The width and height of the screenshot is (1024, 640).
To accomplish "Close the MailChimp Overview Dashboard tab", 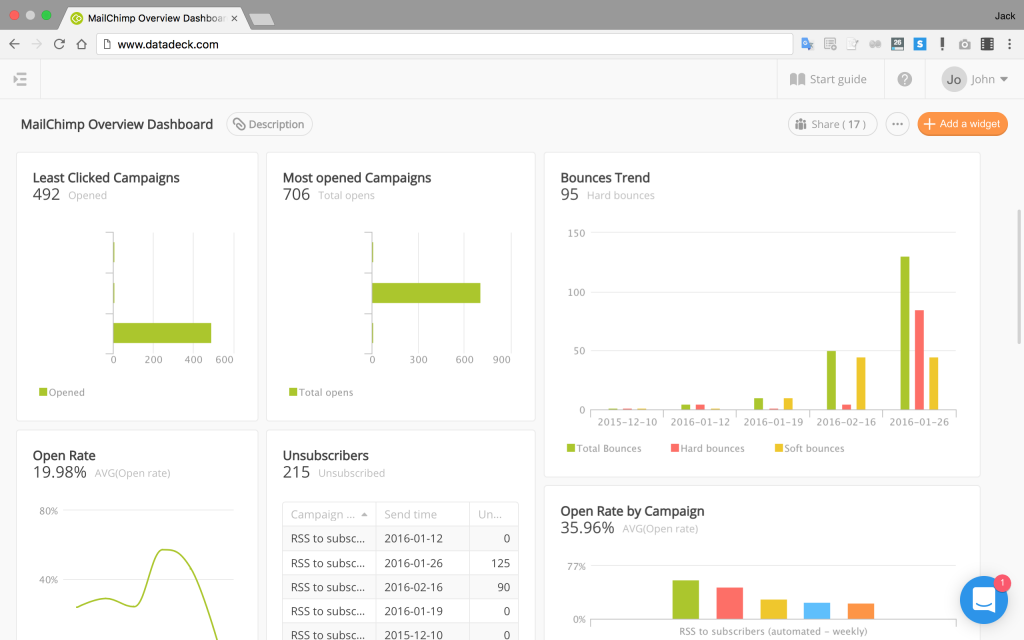I will click(234, 18).
